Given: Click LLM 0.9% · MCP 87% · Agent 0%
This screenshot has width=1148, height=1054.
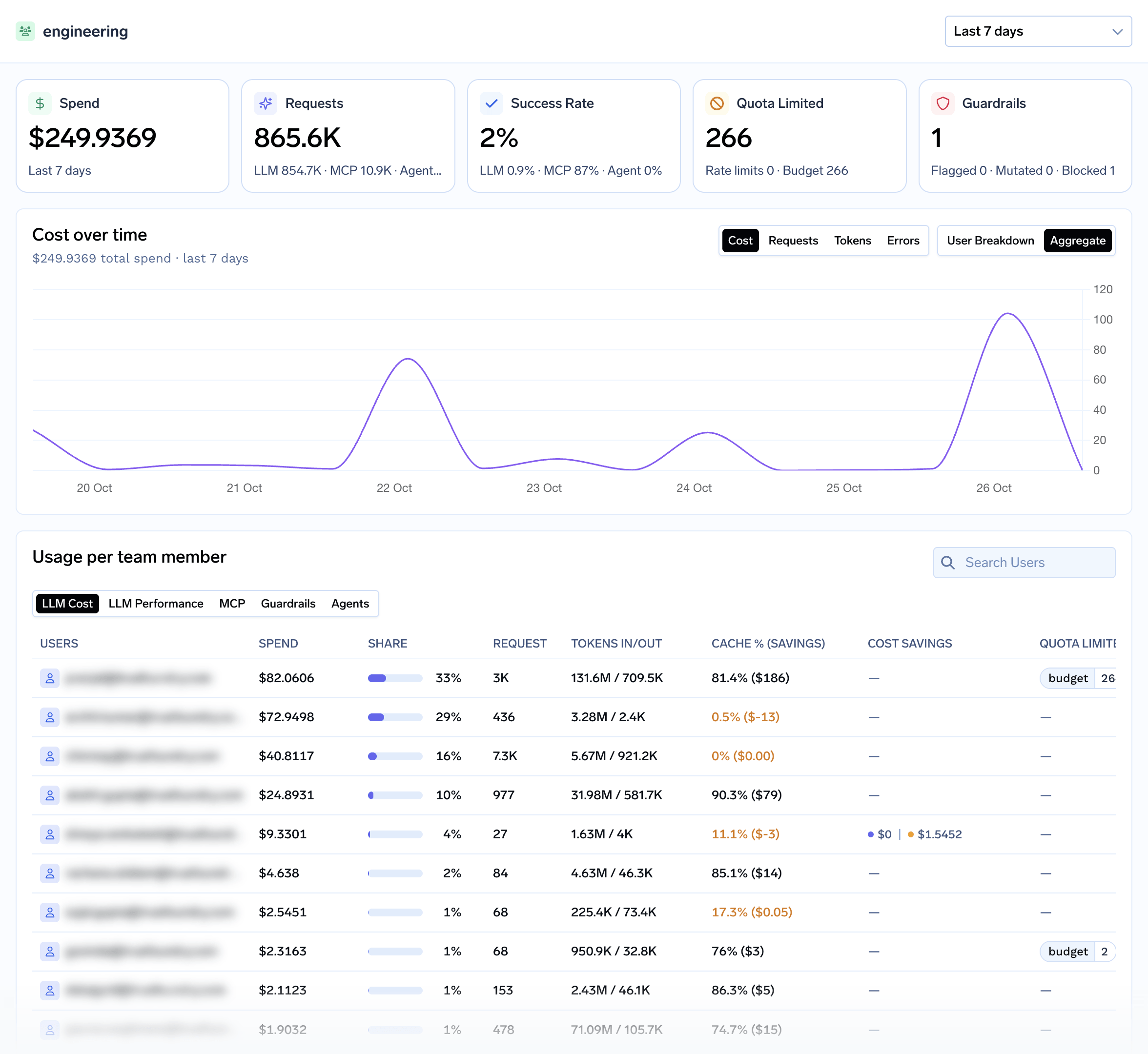Looking at the screenshot, I should [x=571, y=170].
